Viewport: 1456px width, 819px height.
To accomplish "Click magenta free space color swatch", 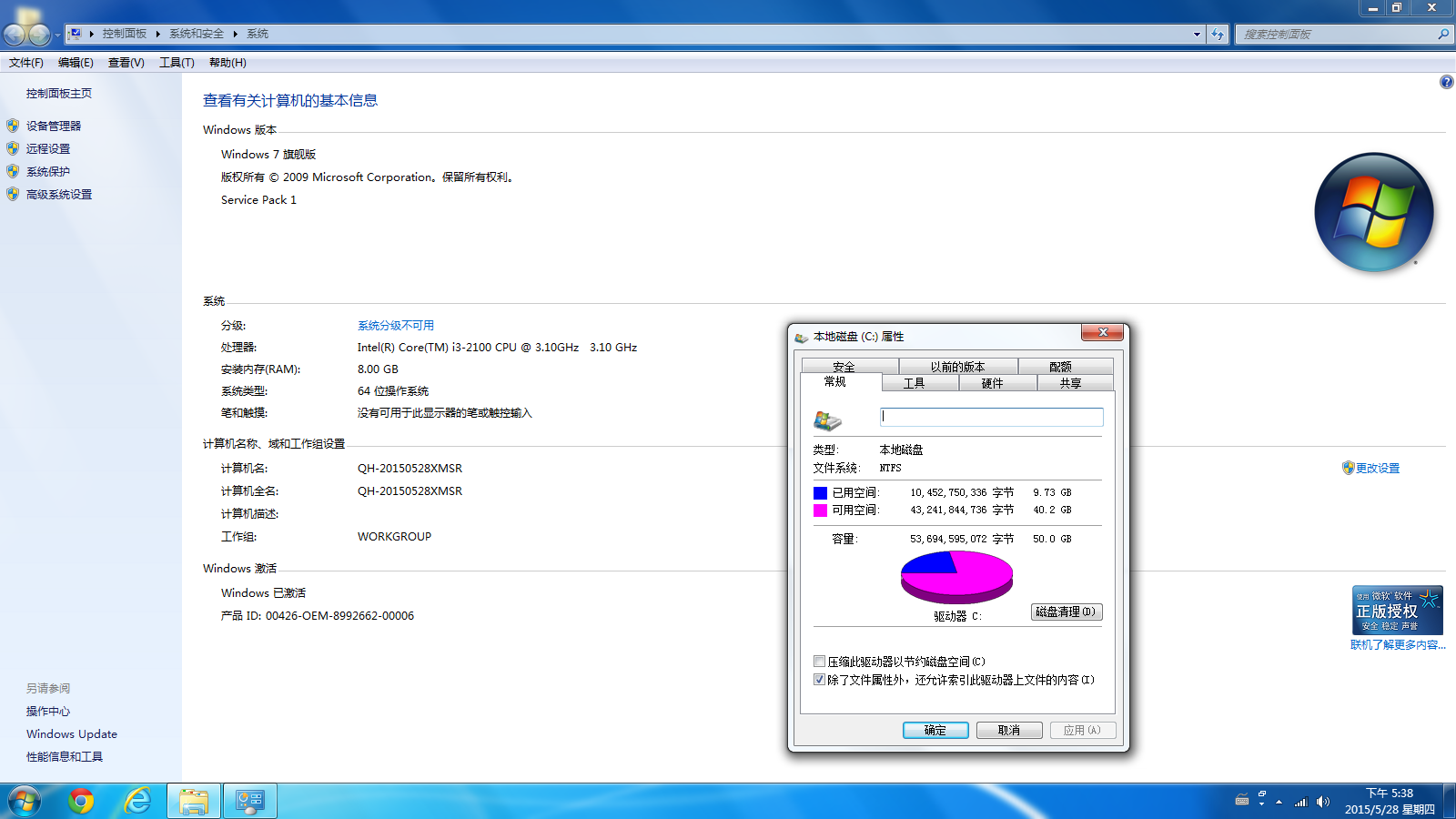I will pos(820,511).
